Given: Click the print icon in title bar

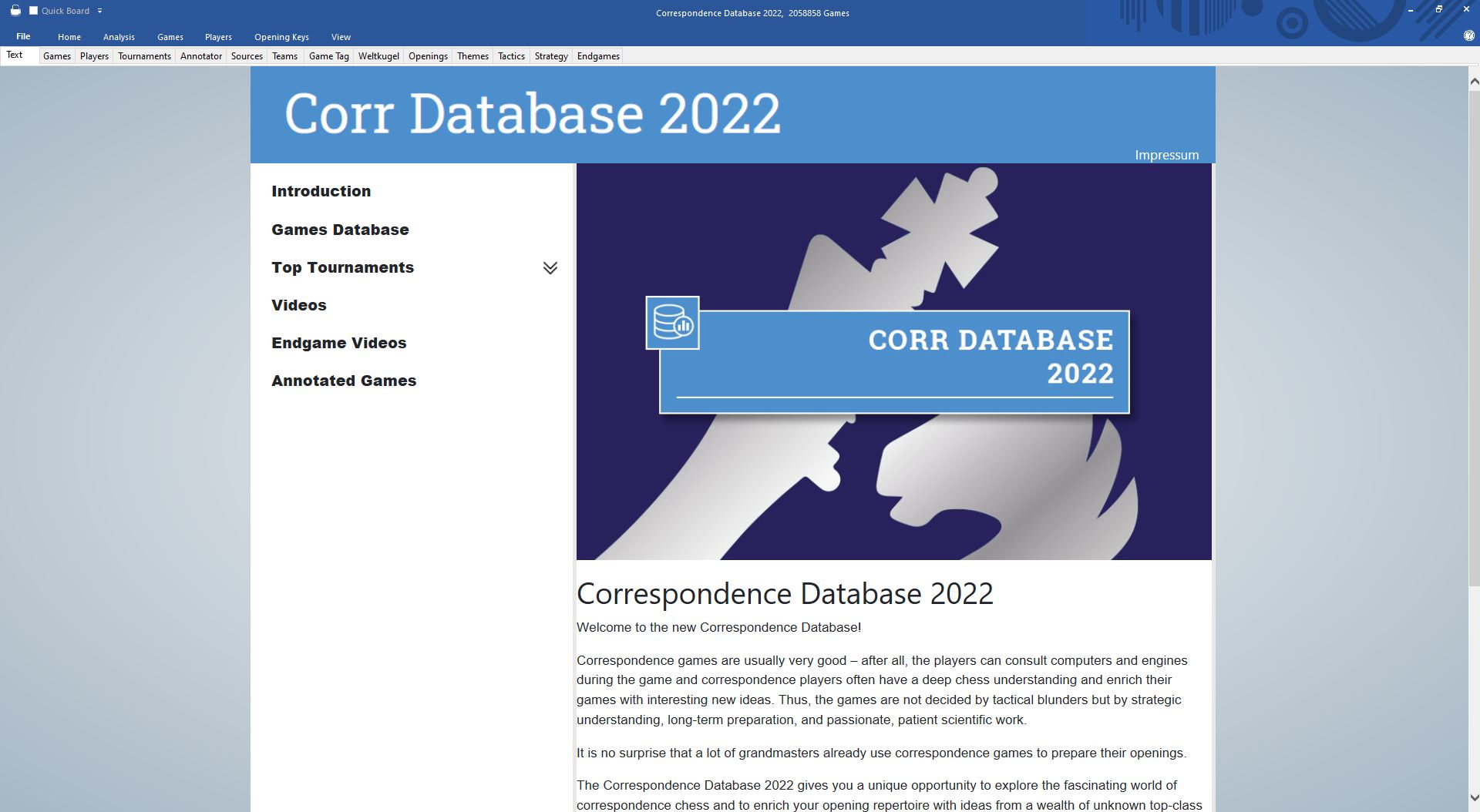Looking at the screenshot, I should pos(15,11).
